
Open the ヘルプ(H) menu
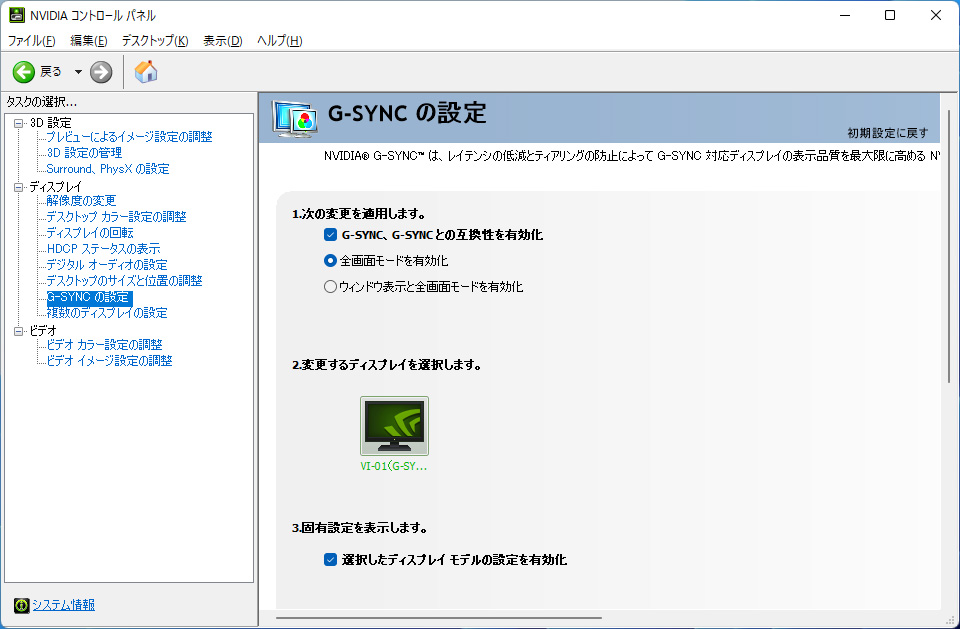[280, 40]
